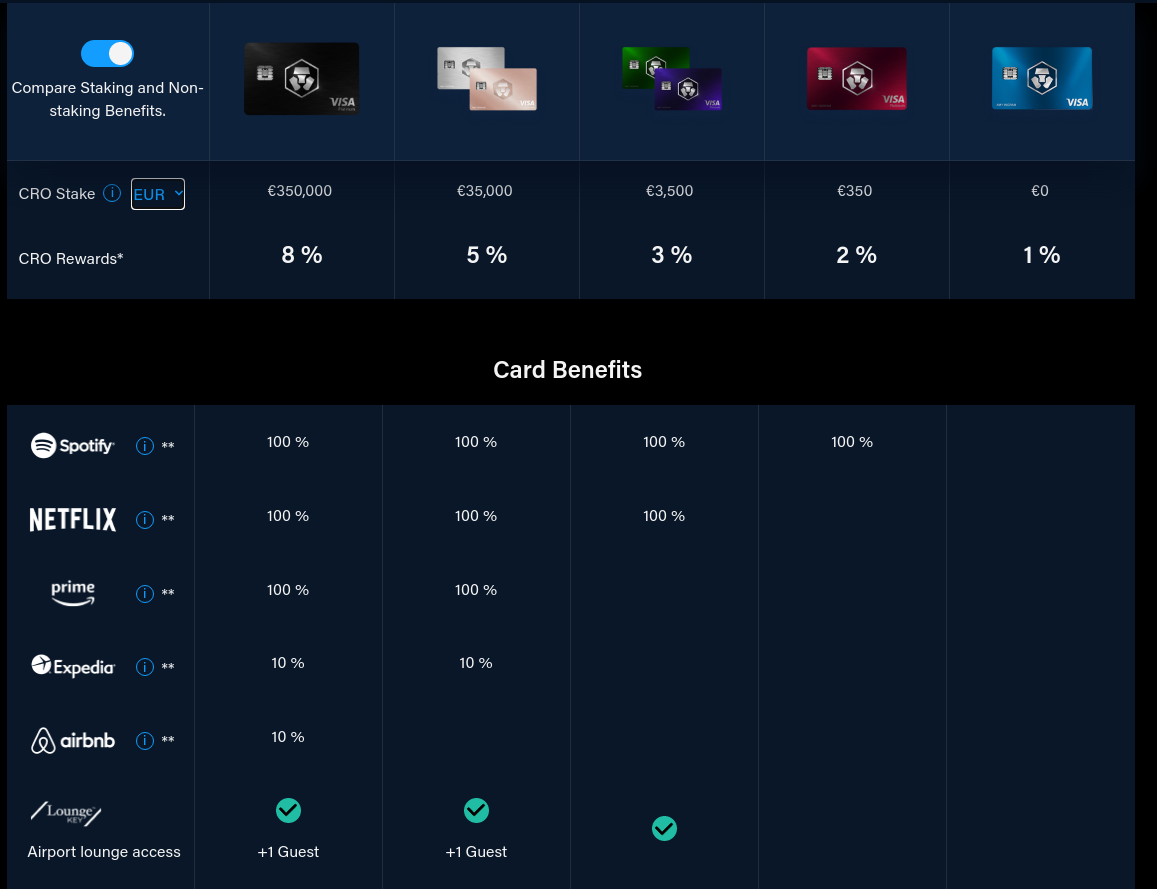Click the +1 Guest label under the first card
Screen dimensions: 1157x889
point(288,851)
